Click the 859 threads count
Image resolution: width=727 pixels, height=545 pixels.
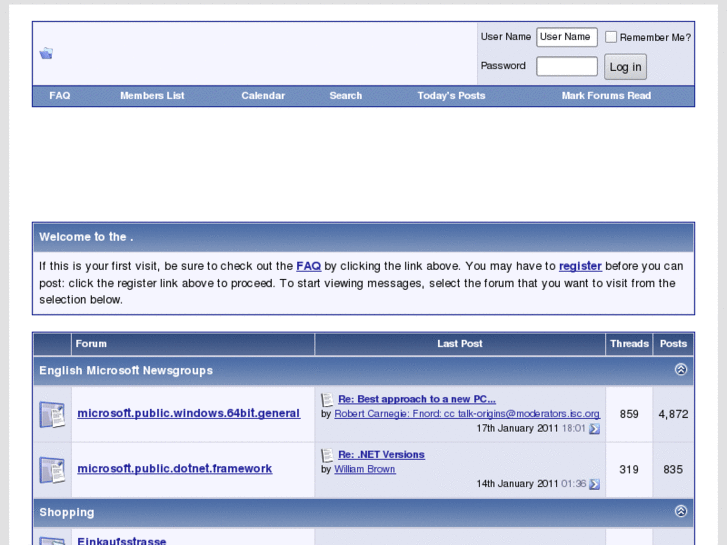coord(629,414)
